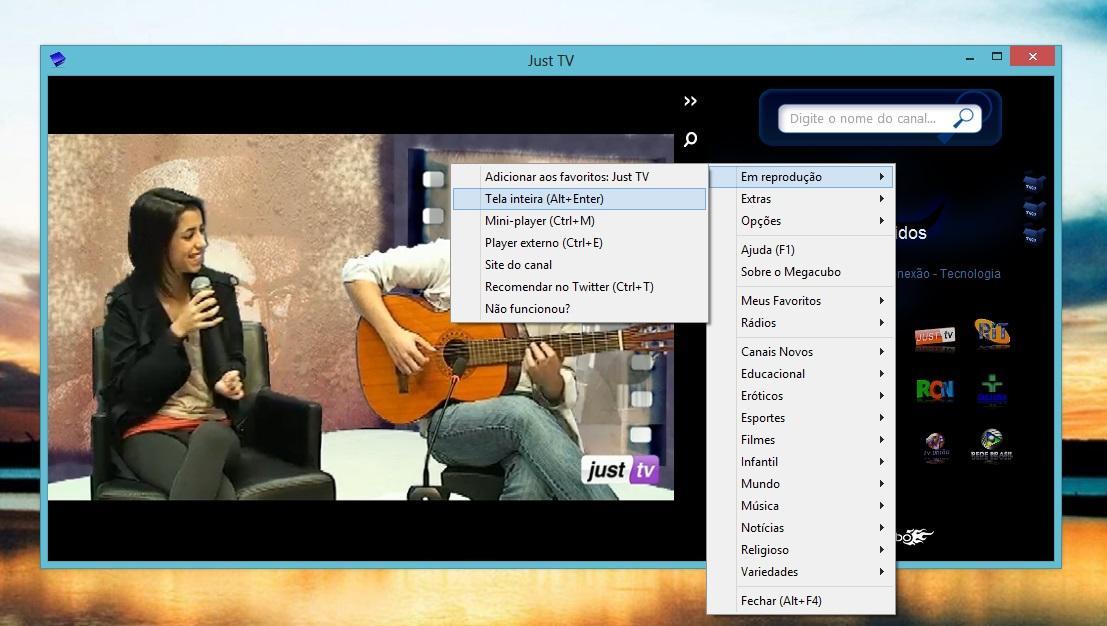Open the Variedades category
Screen dimensions: 1107x626
[801, 571]
